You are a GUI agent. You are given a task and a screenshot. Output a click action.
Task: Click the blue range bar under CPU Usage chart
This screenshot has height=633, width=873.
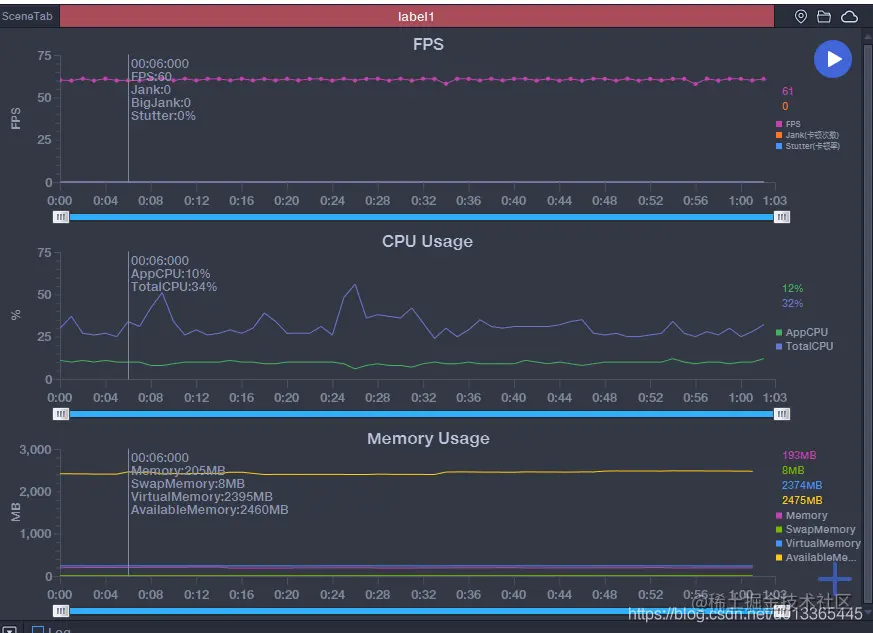pyautogui.click(x=421, y=414)
